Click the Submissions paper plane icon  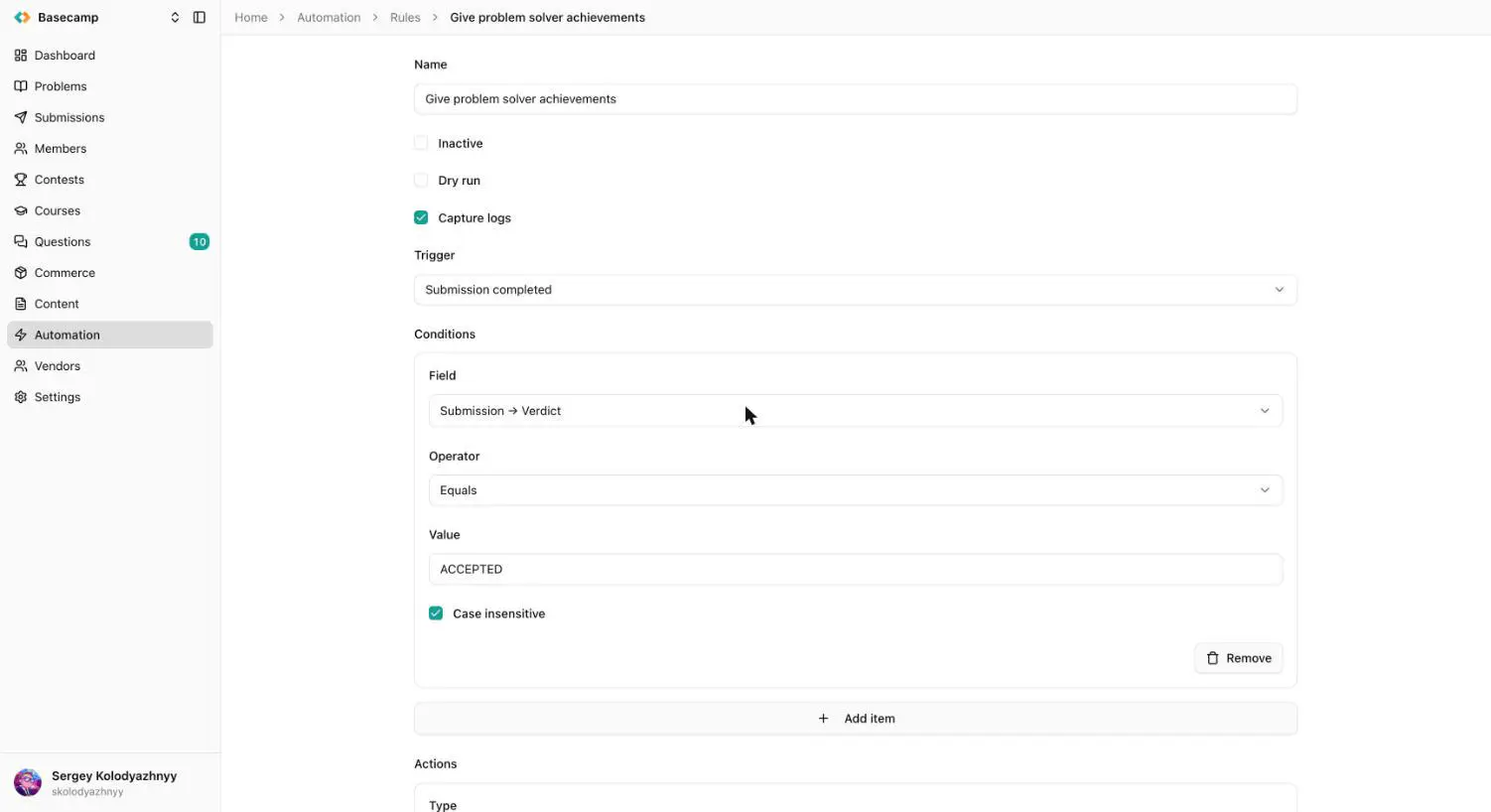pyautogui.click(x=21, y=117)
